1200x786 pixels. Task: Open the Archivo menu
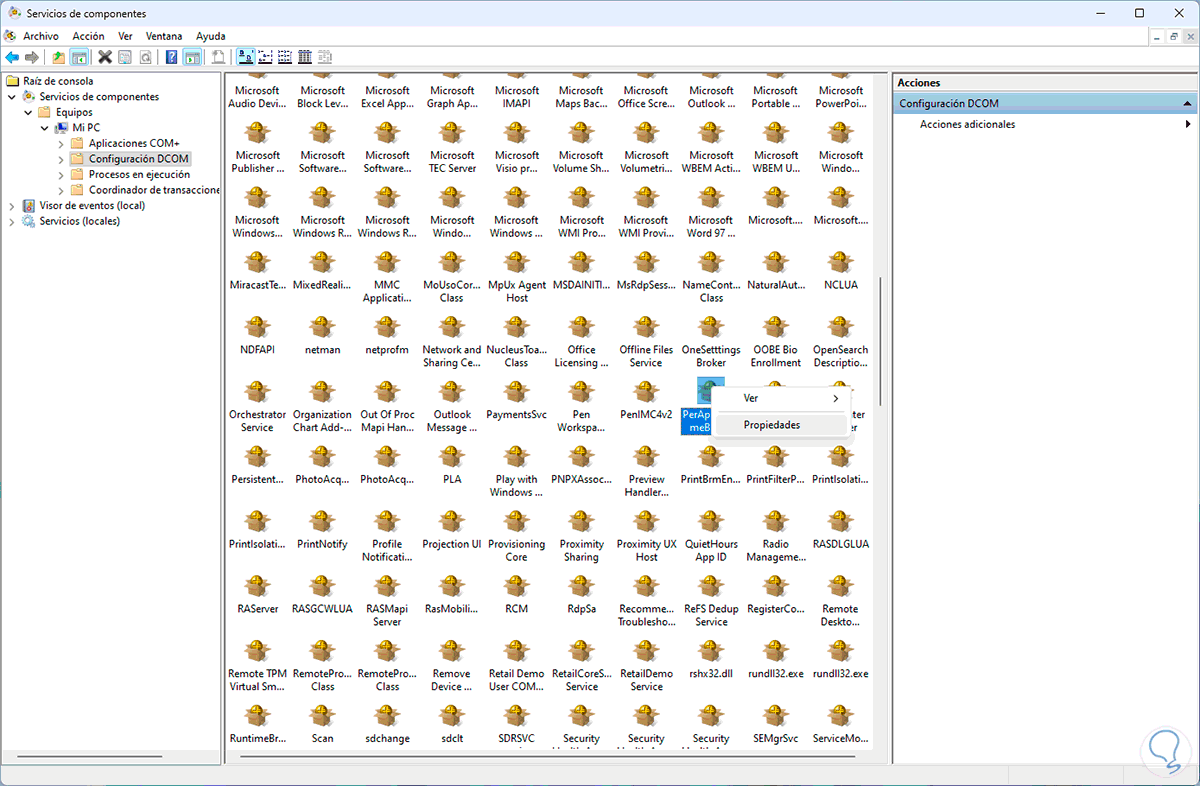tap(41, 36)
